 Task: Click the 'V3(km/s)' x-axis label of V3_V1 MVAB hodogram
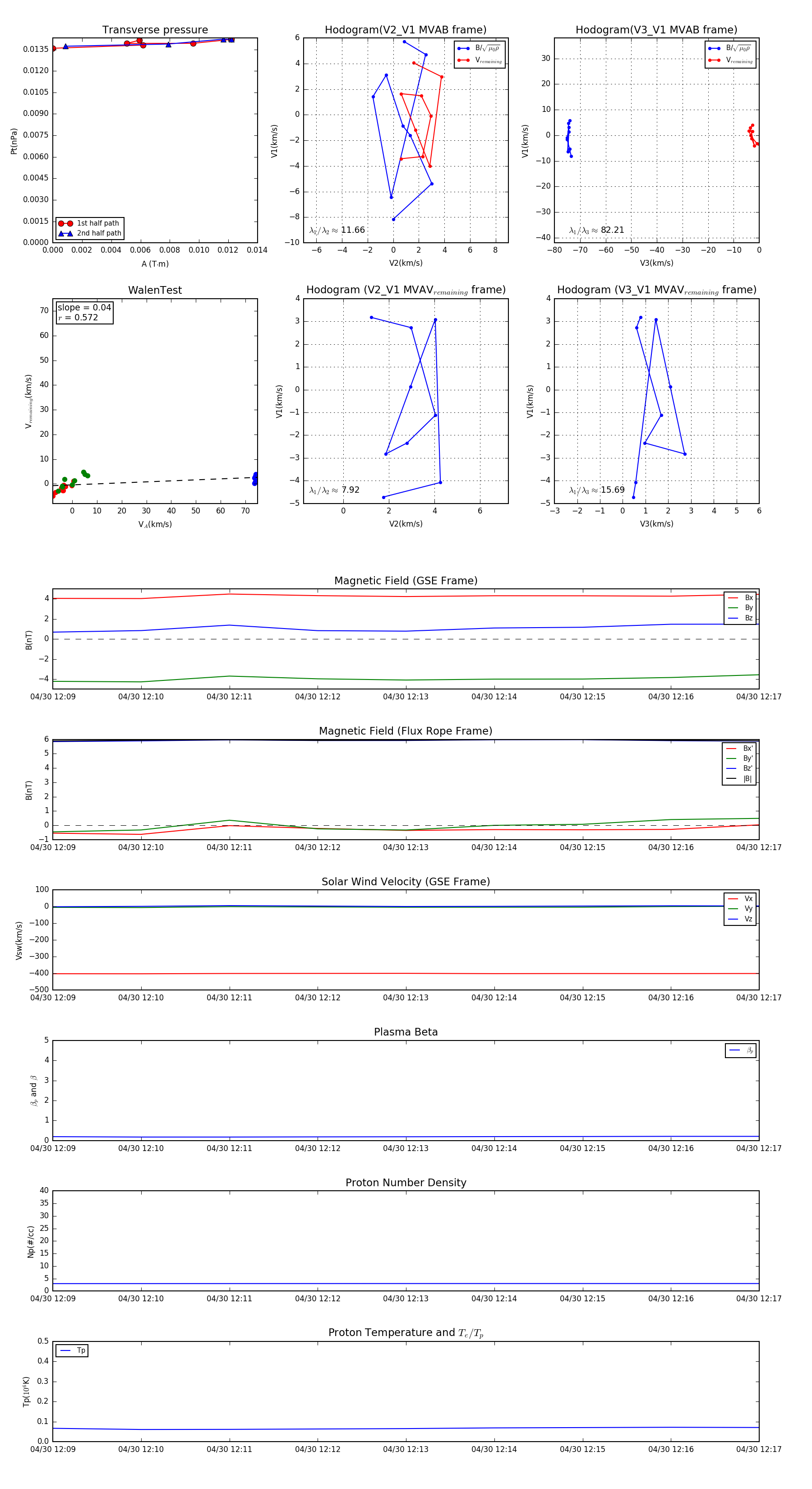(x=656, y=263)
